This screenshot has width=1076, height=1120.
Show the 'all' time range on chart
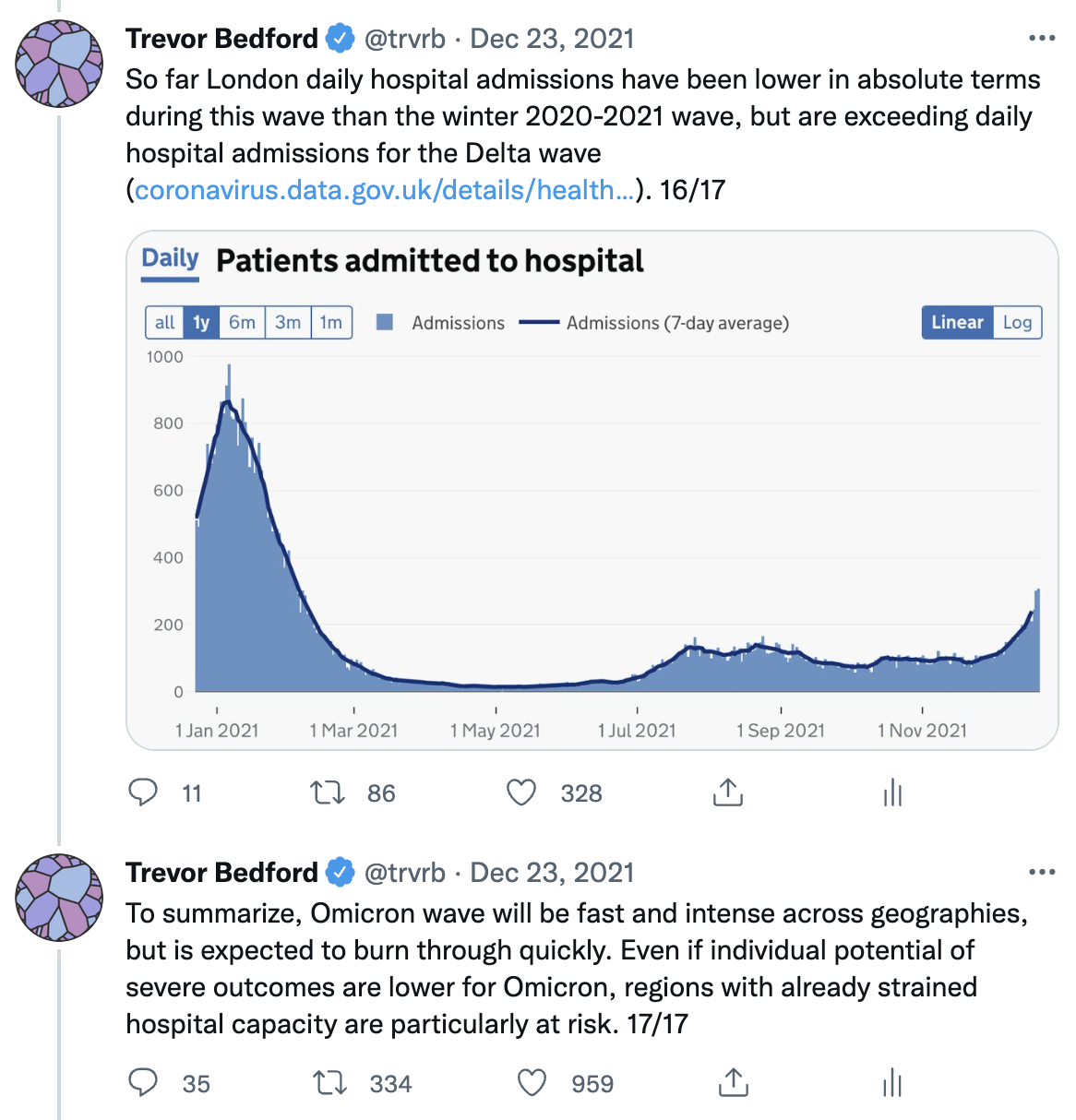[164, 323]
